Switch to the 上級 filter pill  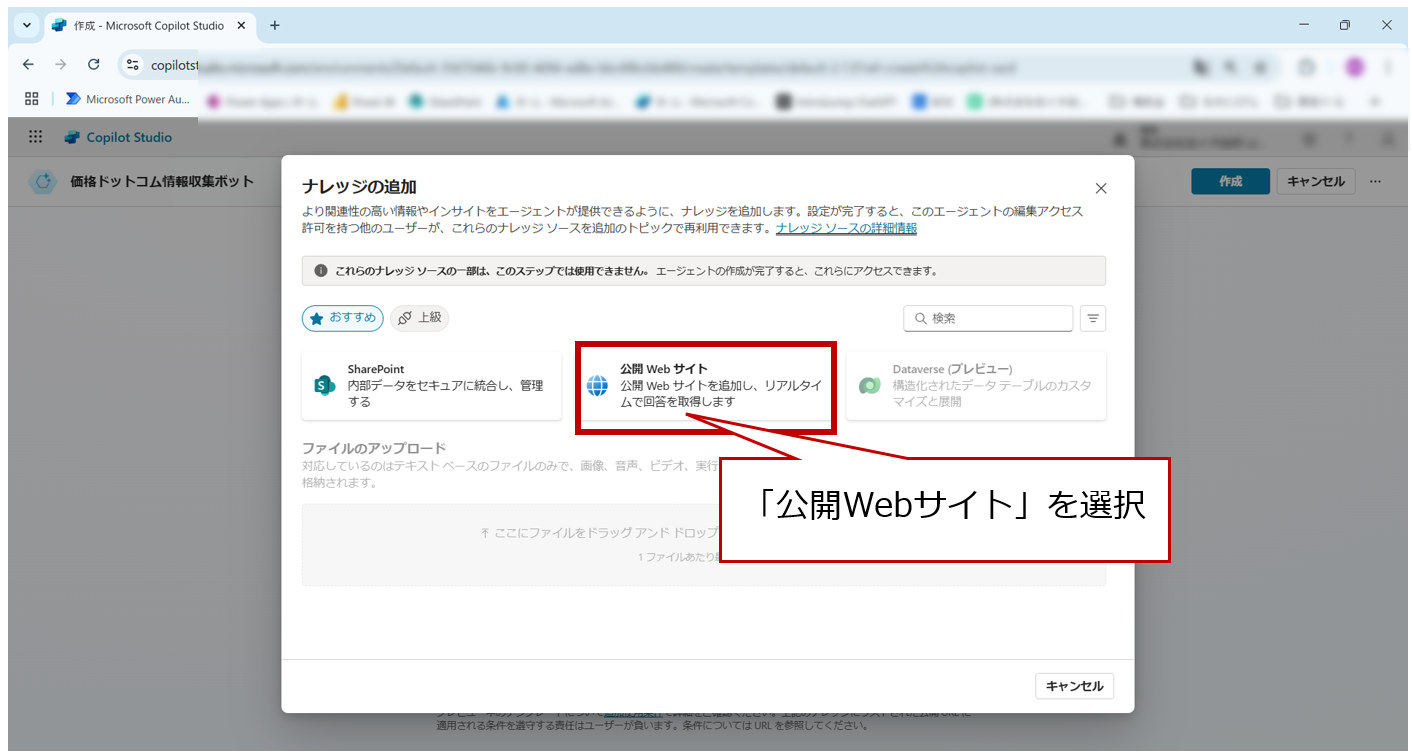pos(419,318)
